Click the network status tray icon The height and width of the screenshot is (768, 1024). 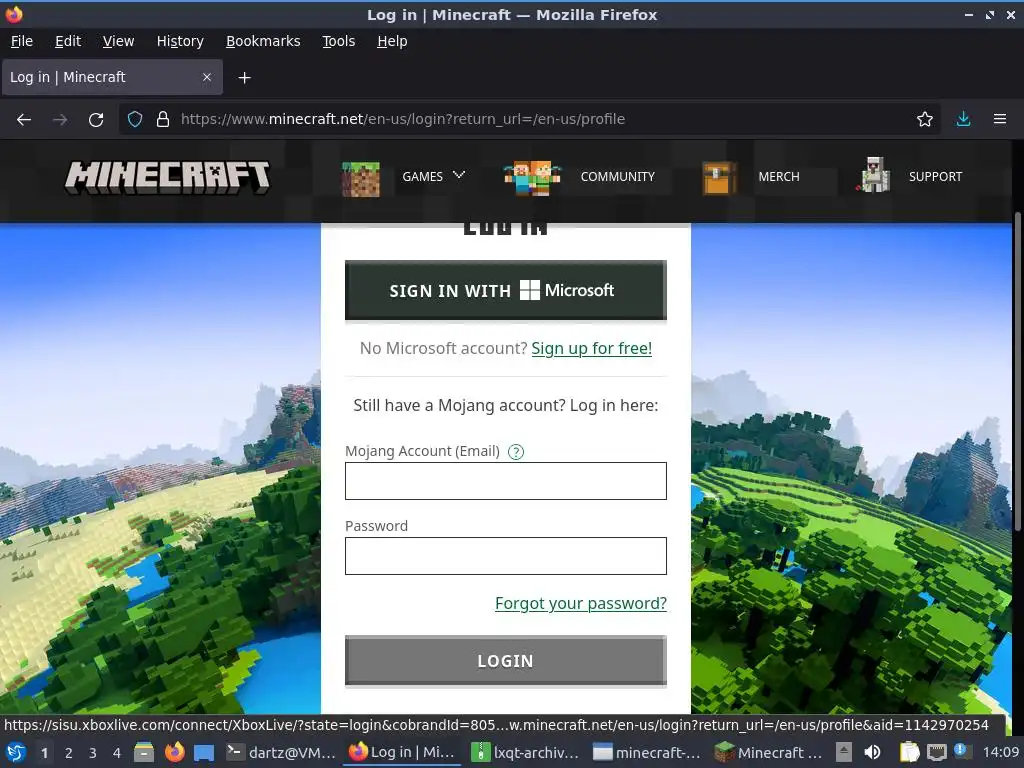[x=937, y=752]
